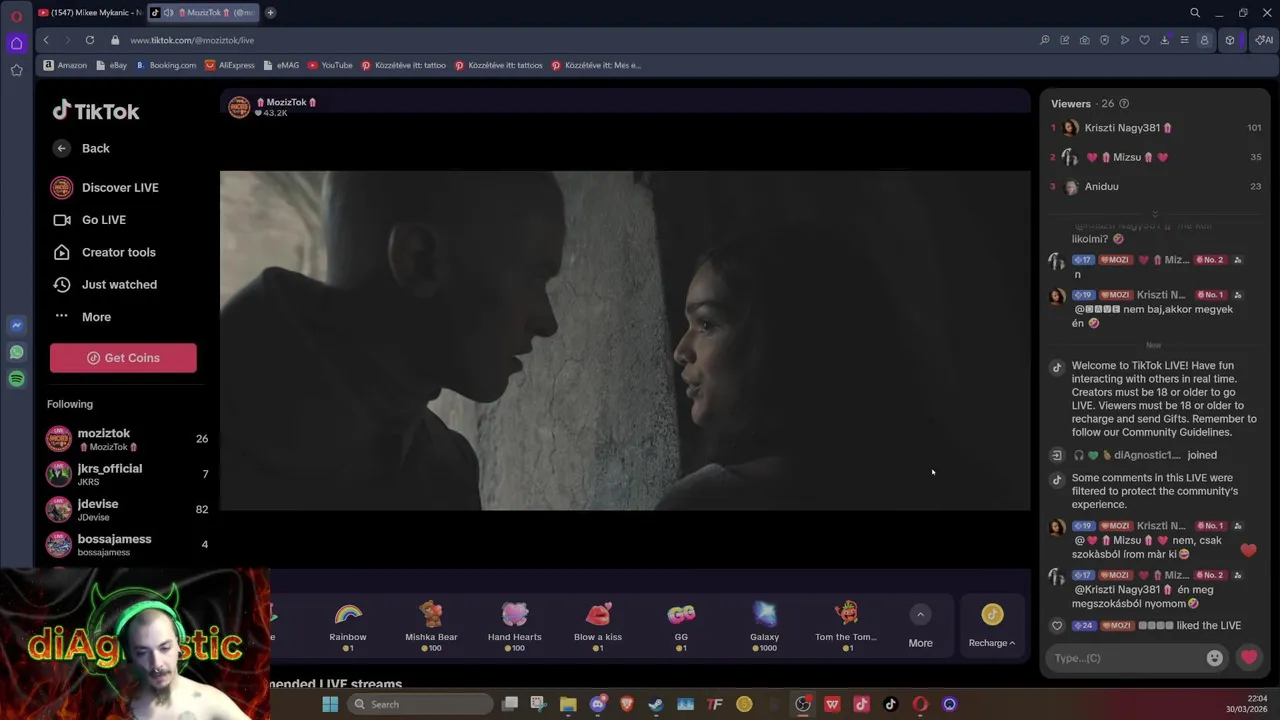
Task: Send the Tom the Tom gift
Action: [846, 627]
